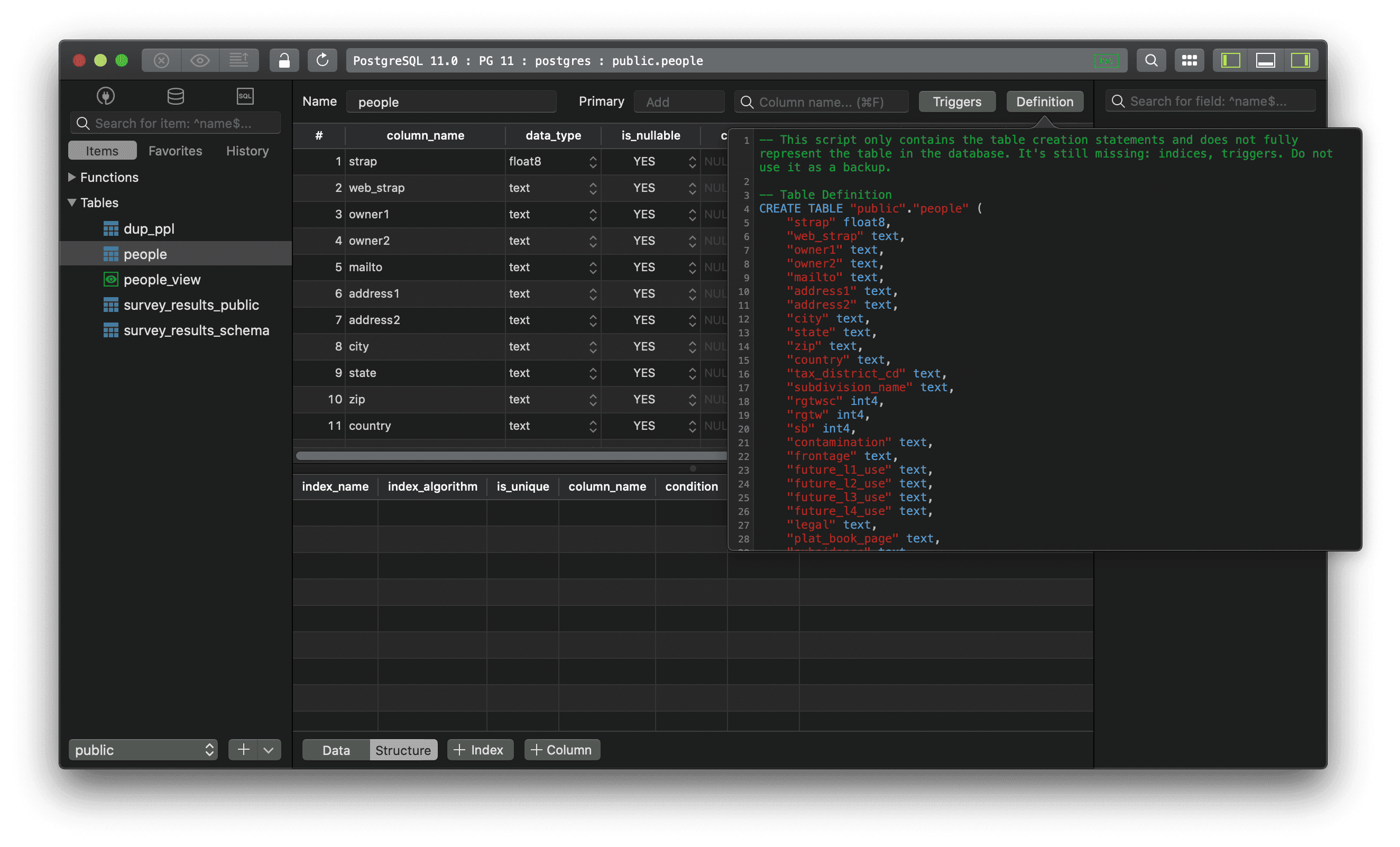The width and height of the screenshot is (1400, 847).
Task: Click the sidebar Search for item field
Action: [x=176, y=123]
